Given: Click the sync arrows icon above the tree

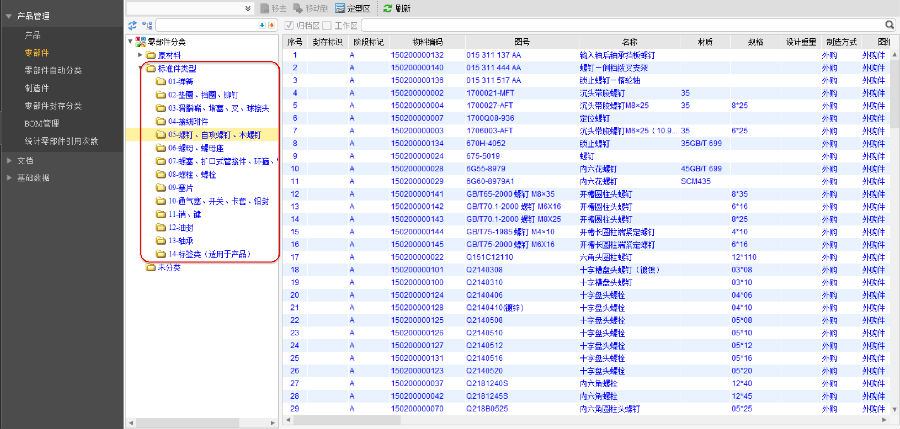Looking at the screenshot, I should pos(133,24).
